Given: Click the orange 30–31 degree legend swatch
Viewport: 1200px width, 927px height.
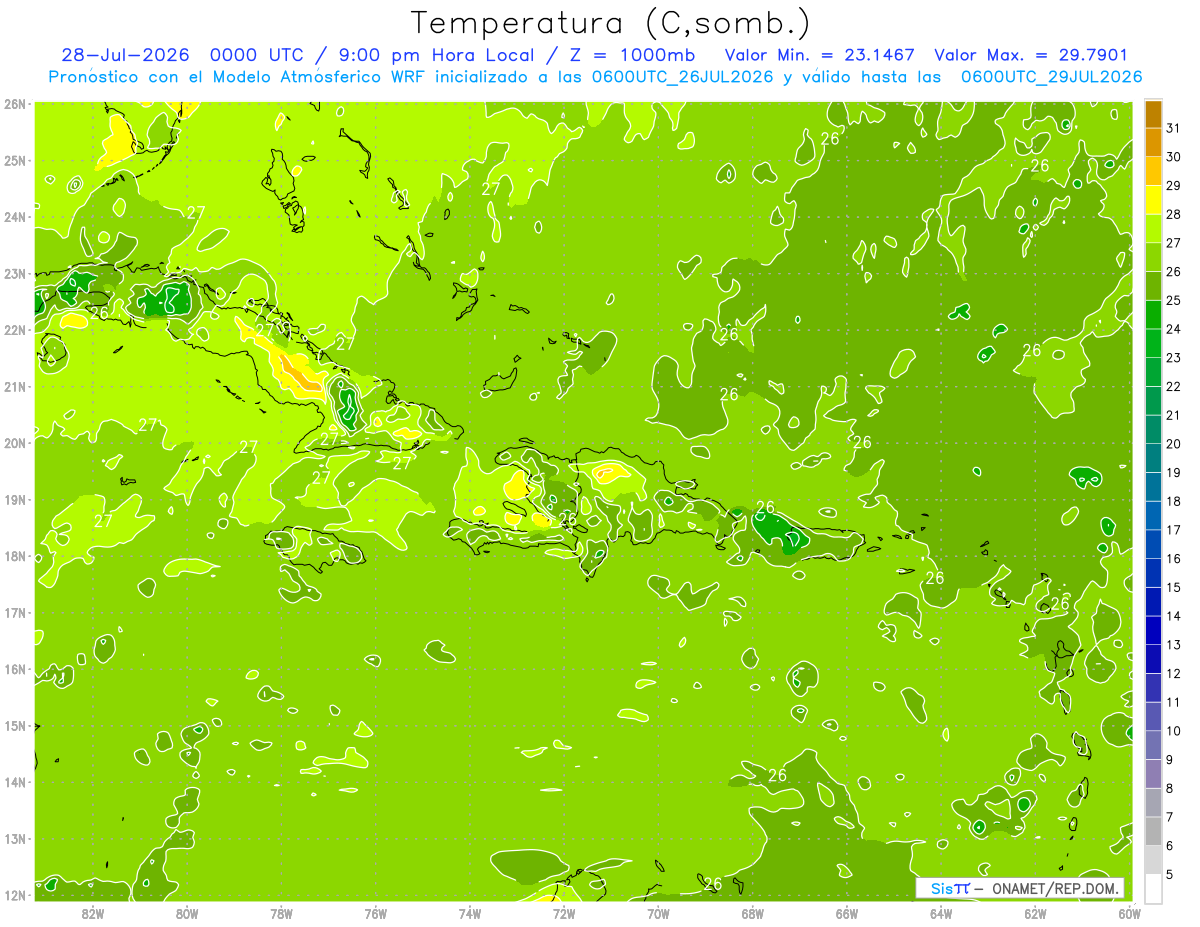Looking at the screenshot, I should (1153, 142).
